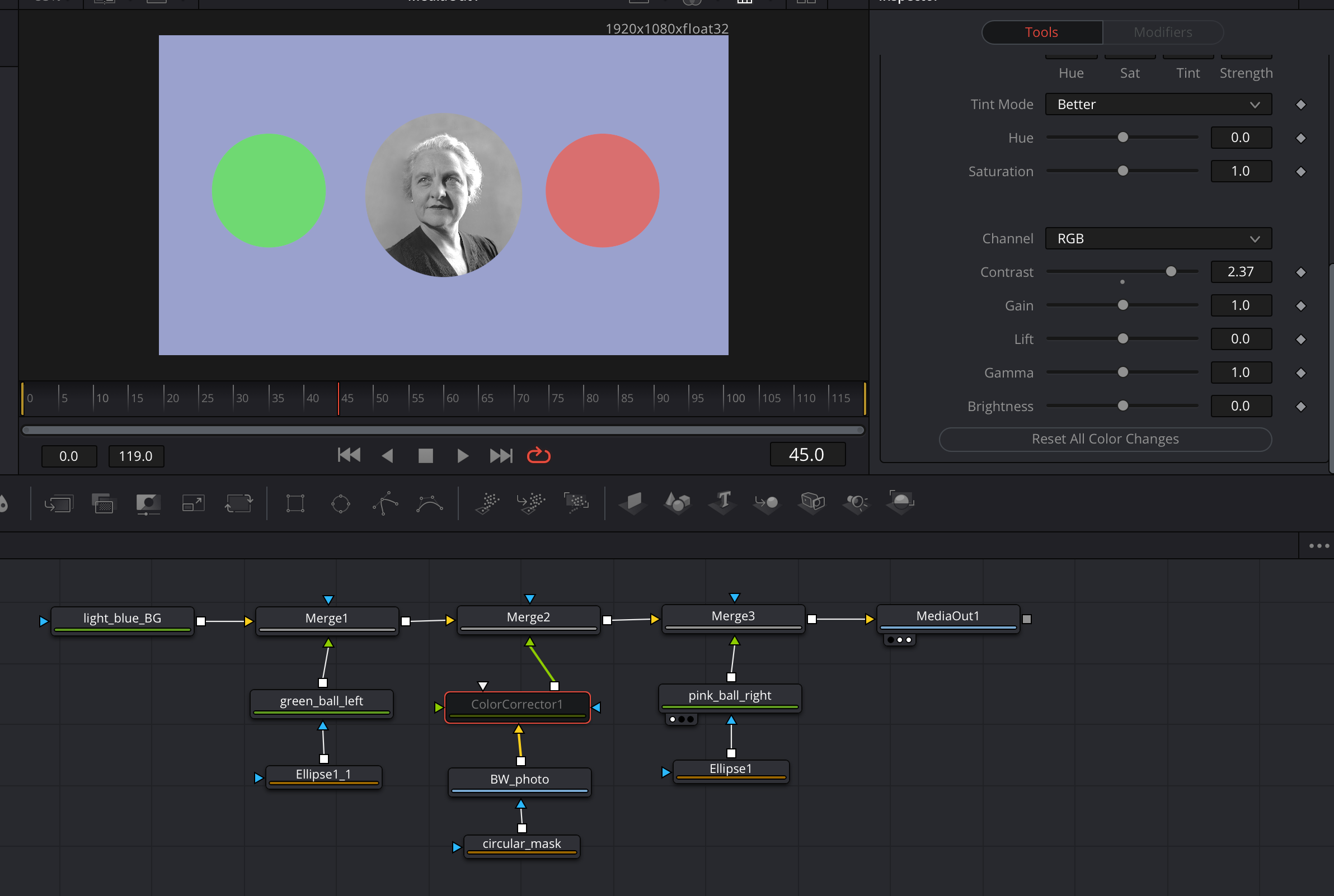Image resolution: width=1334 pixels, height=896 pixels.
Task: Toggle keyframe diamond for Brightness
Action: pyautogui.click(x=1301, y=406)
